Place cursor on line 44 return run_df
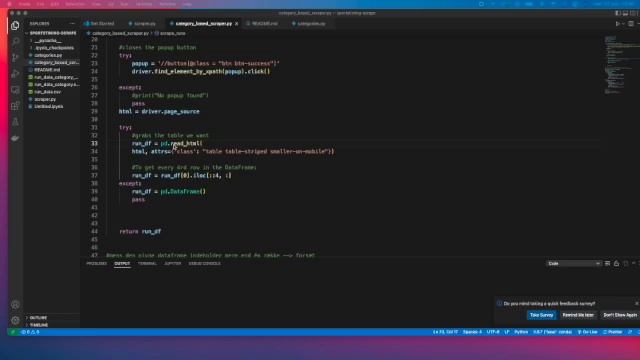 coord(140,231)
